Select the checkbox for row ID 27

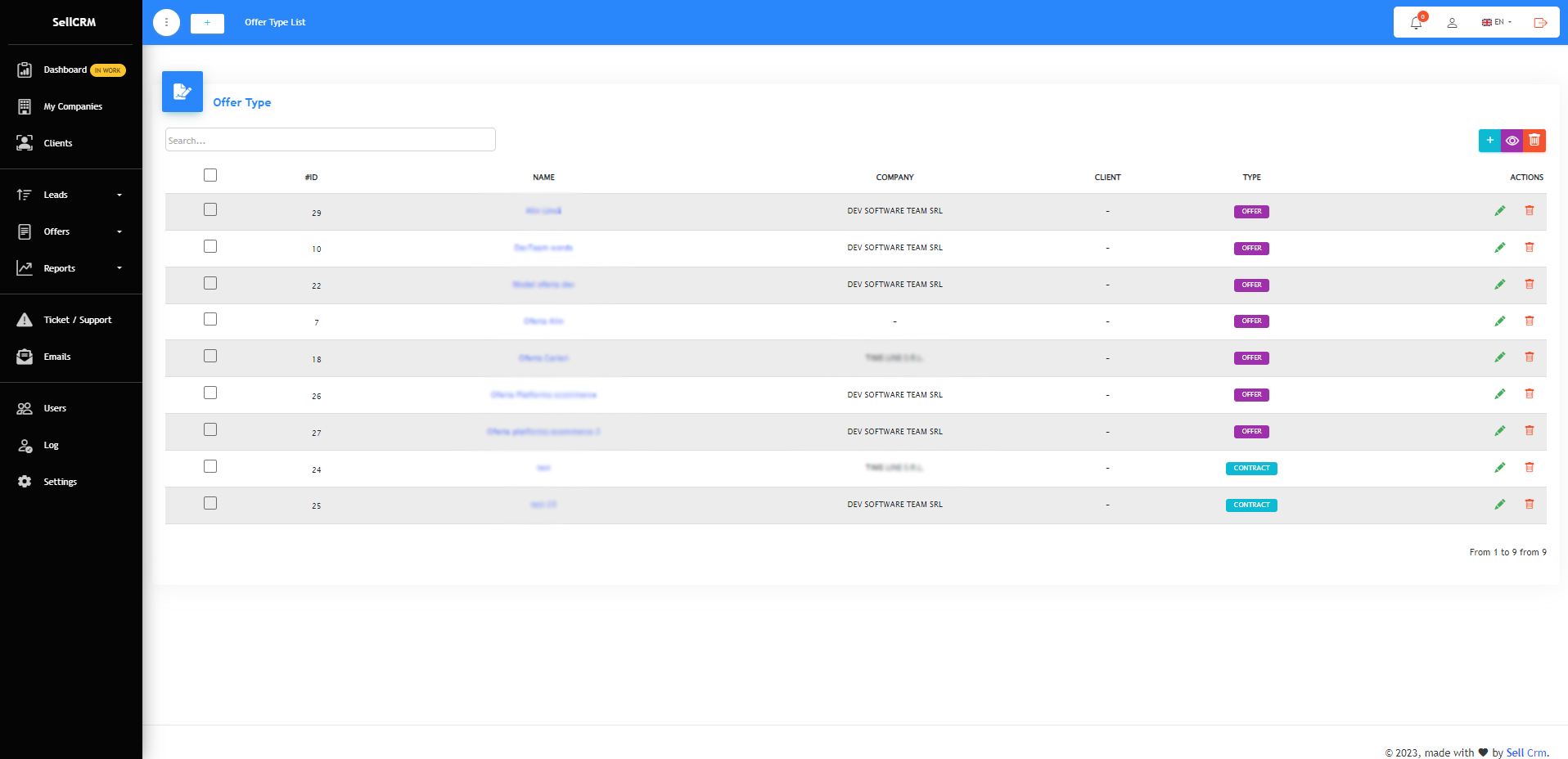click(x=210, y=429)
